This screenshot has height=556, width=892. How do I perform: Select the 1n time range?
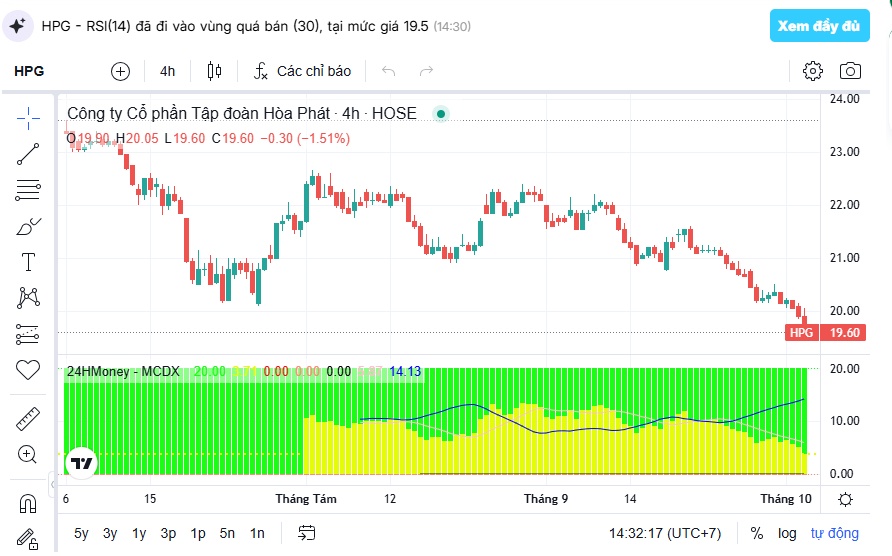pos(257,533)
